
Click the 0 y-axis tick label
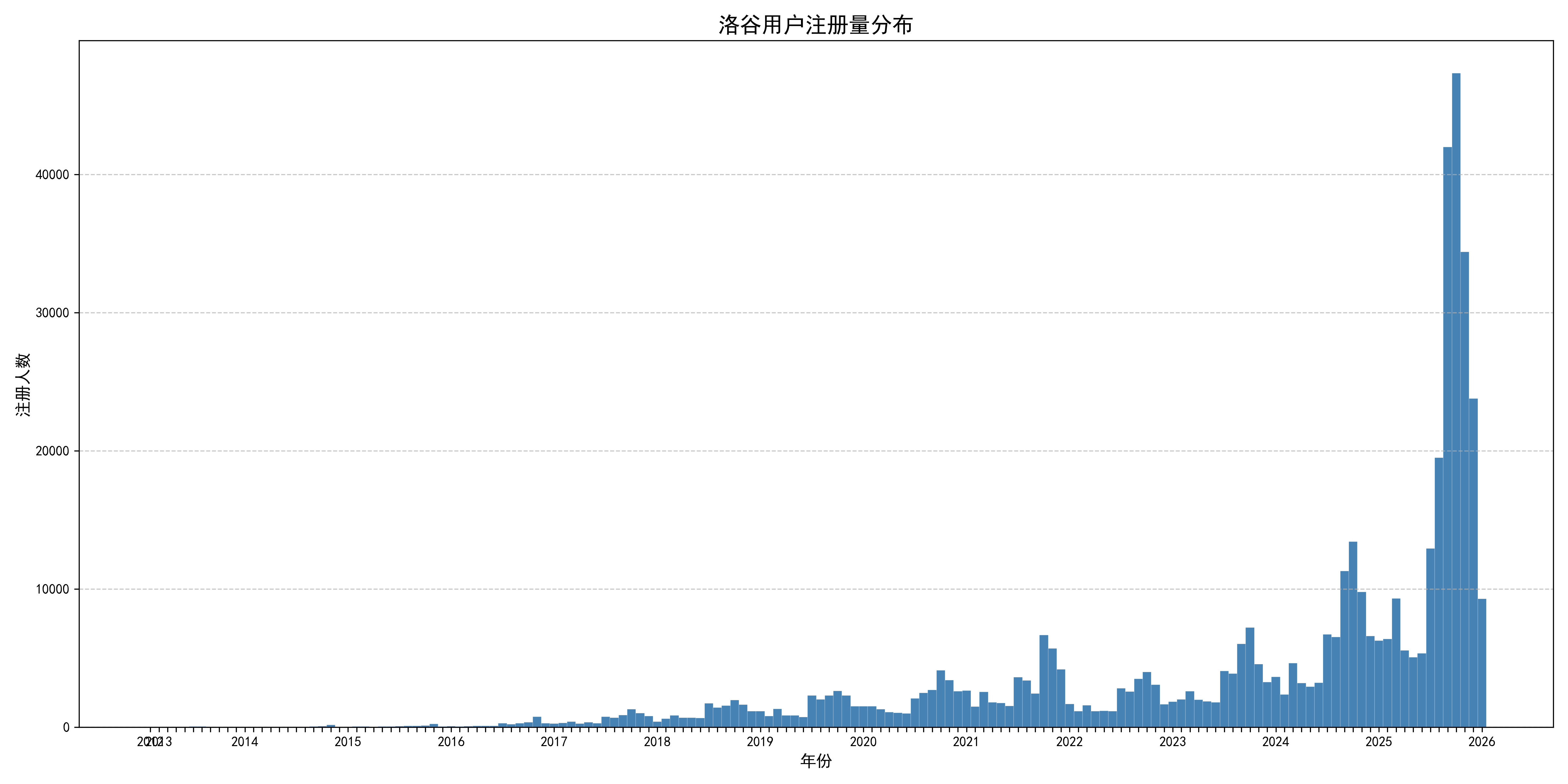(66, 727)
